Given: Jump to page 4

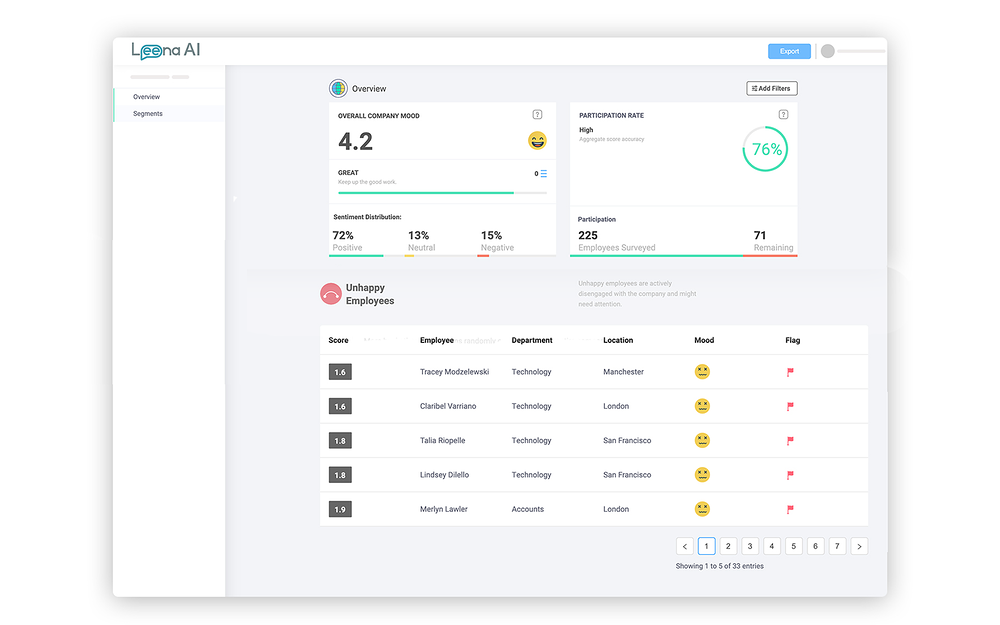Looking at the screenshot, I should click(772, 547).
